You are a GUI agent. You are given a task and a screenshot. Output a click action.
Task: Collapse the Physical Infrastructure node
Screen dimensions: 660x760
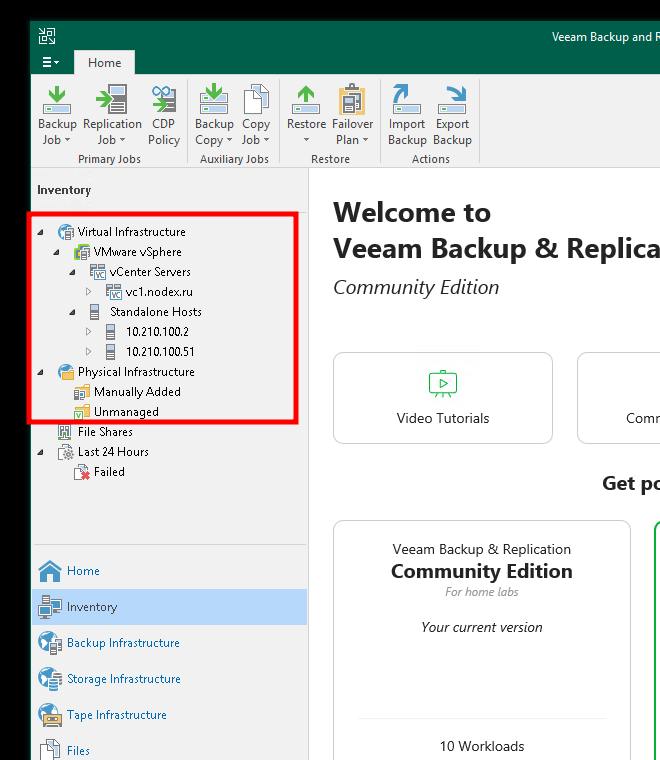coord(41,372)
